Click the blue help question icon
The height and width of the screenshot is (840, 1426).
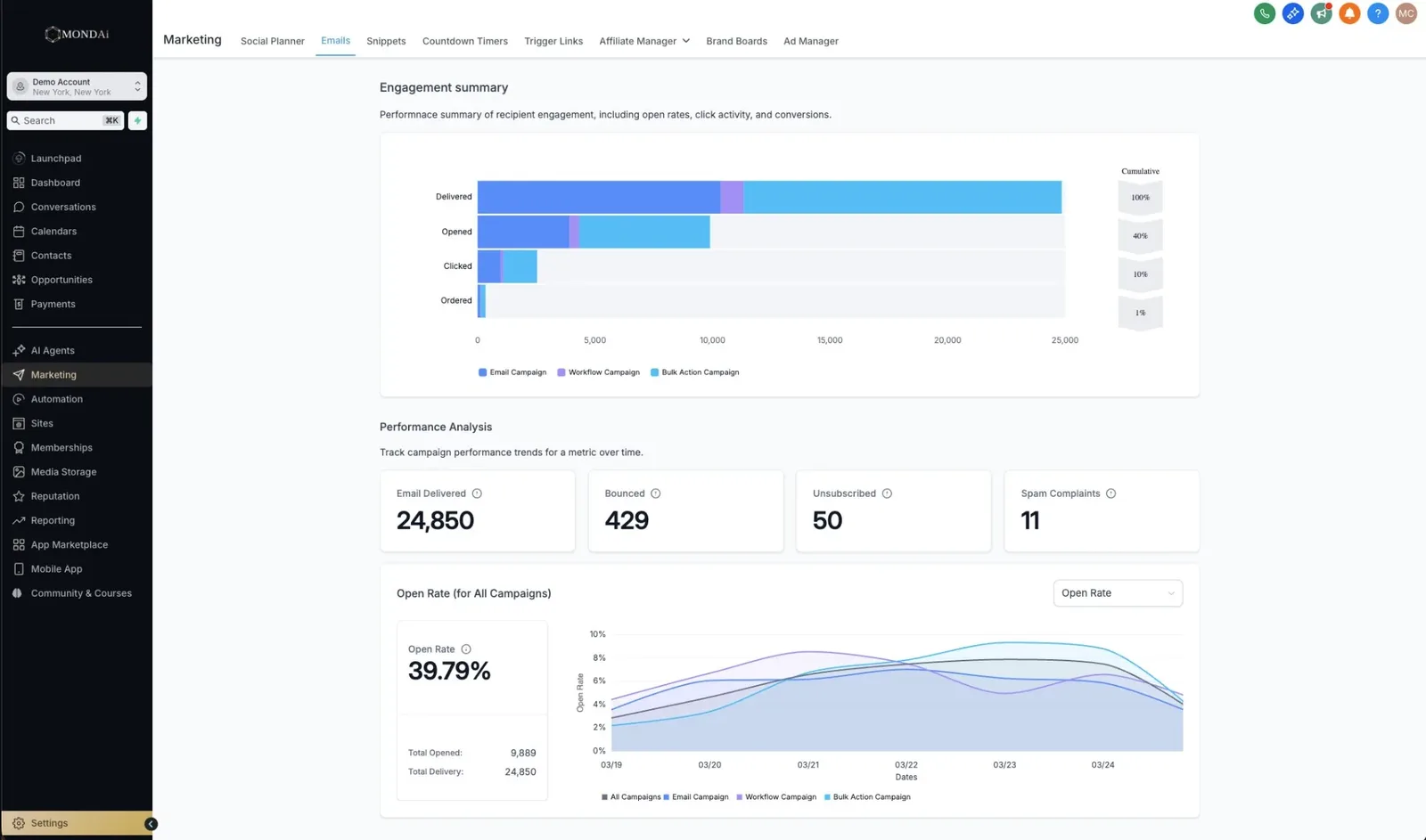coord(1378,13)
